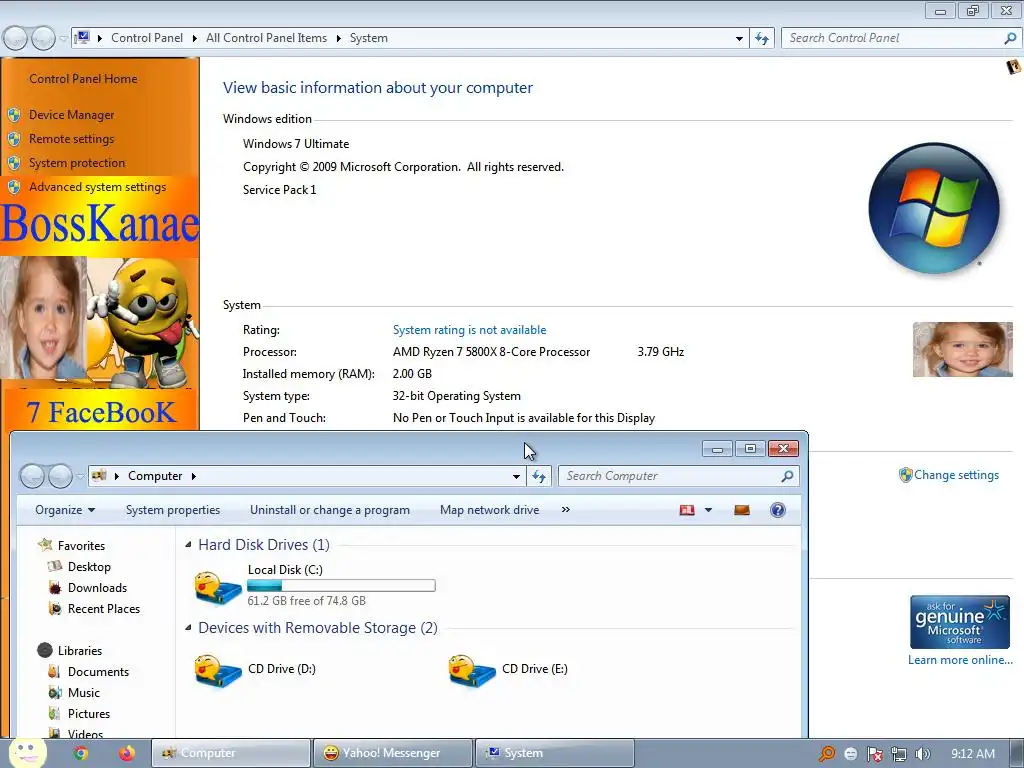Open System protection link
Viewport: 1024px width, 768px height.
point(76,163)
